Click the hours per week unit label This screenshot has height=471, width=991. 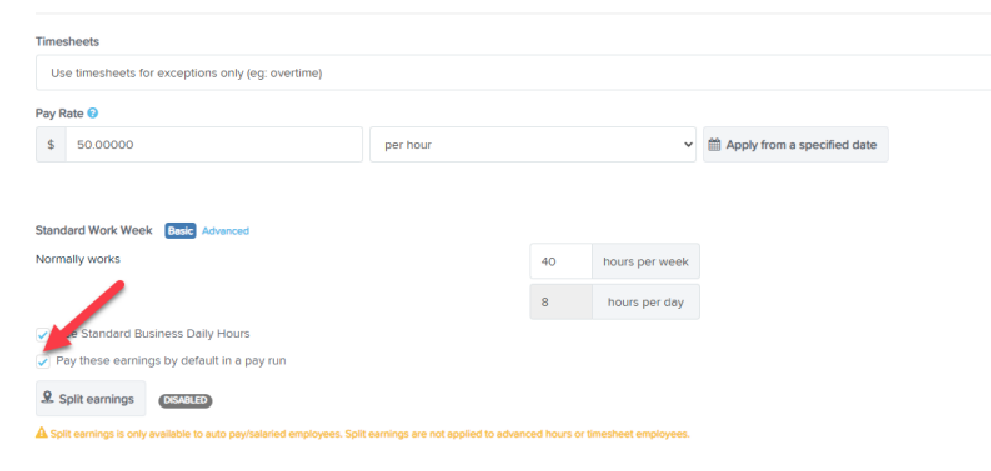coord(646,262)
